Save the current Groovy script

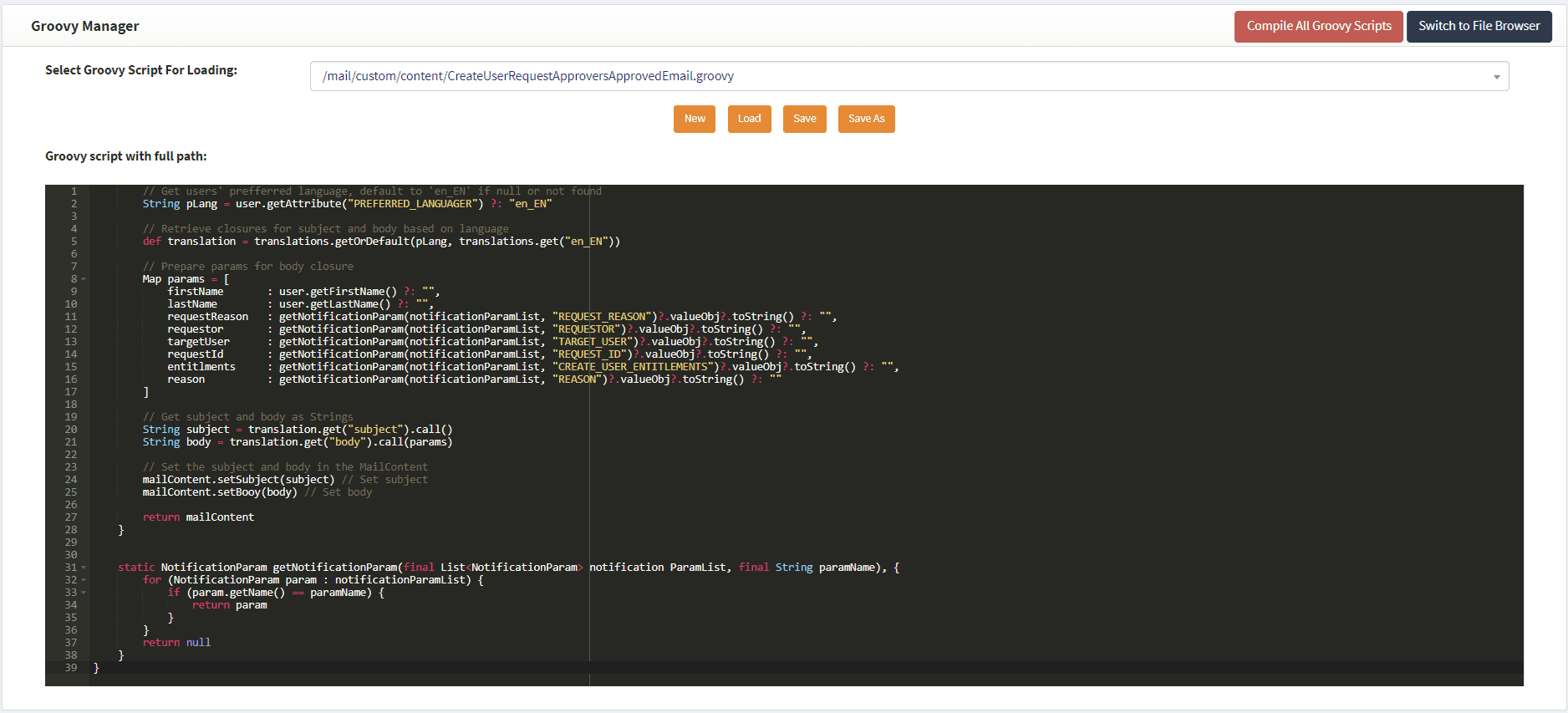804,119
